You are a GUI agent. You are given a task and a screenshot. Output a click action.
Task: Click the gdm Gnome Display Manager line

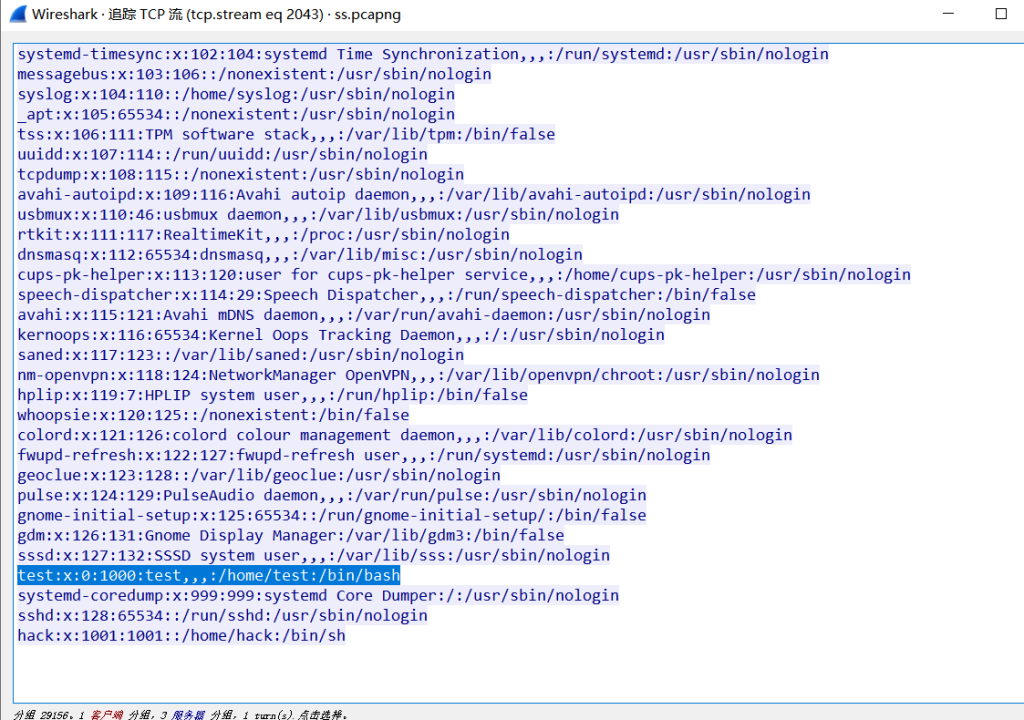click(290, 535)
